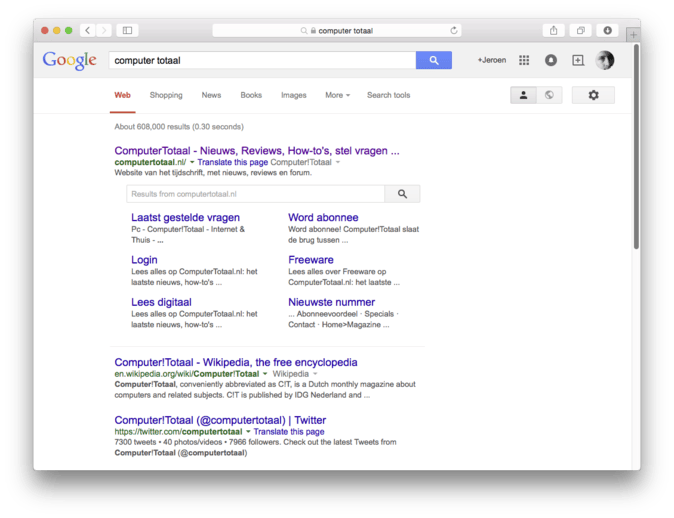Open Nieuwste nummer sitelink
The height and width of the screenshot is (518, 674).
[x=331, y=302]
